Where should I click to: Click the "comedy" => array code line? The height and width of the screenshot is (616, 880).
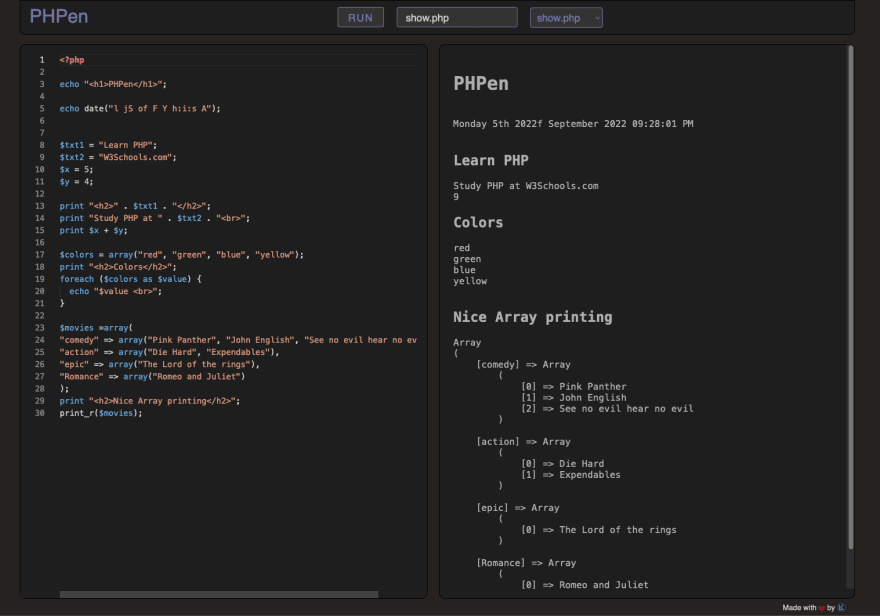[x=238, y=340]
